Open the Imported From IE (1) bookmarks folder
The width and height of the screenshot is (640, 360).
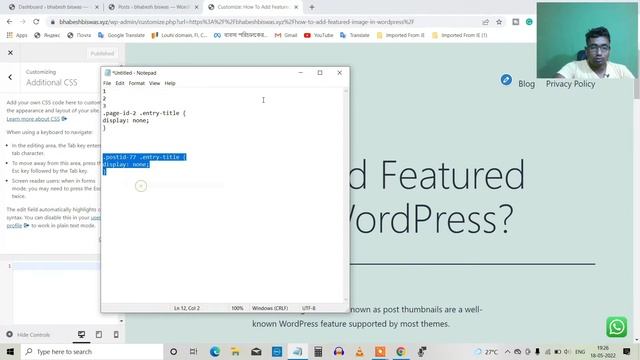(x=460, y=36)
